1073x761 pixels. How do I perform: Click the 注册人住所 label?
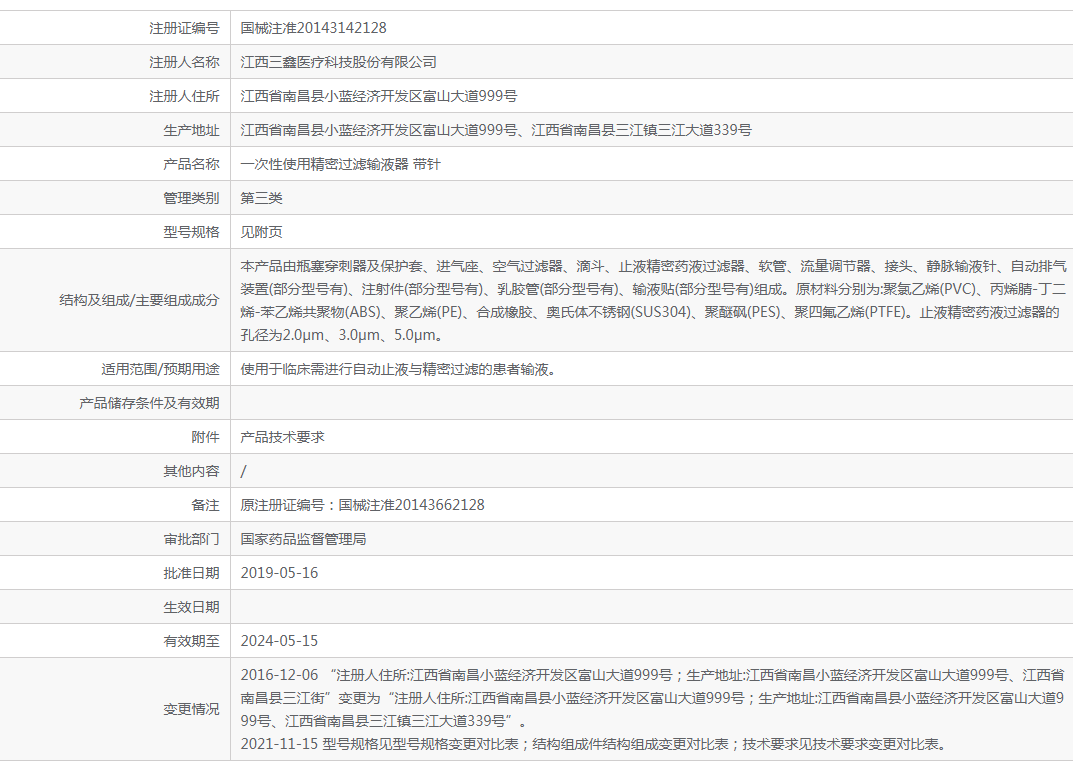(x=184, y=96)
